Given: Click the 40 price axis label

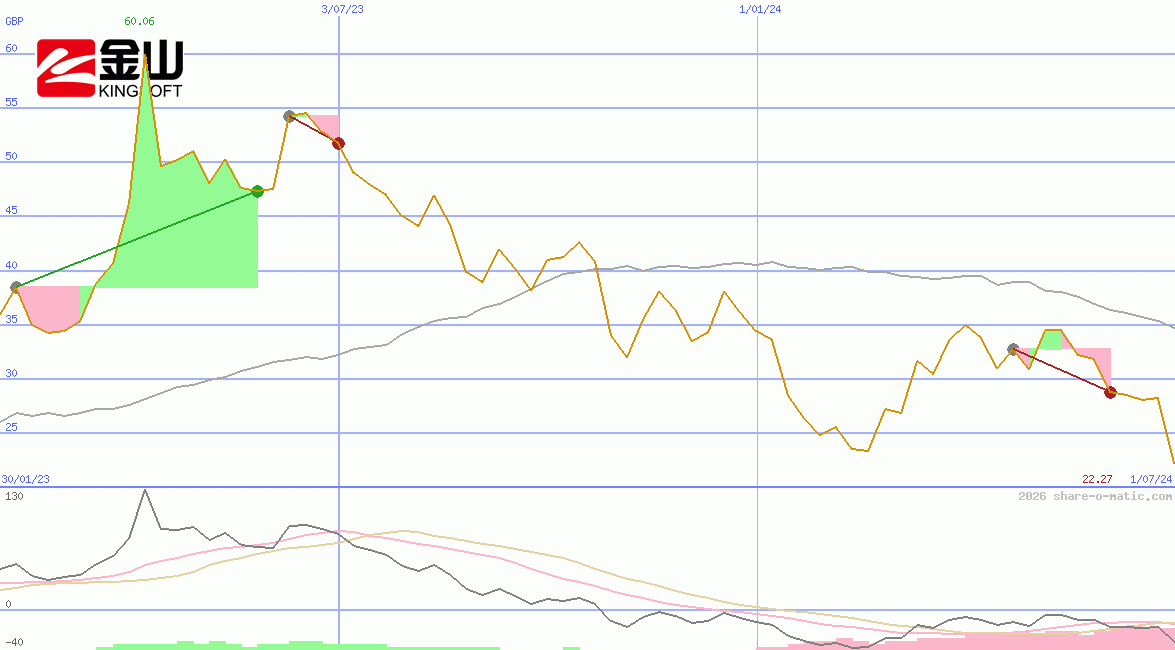Looking at the screenshot, I should click(12, 266).
